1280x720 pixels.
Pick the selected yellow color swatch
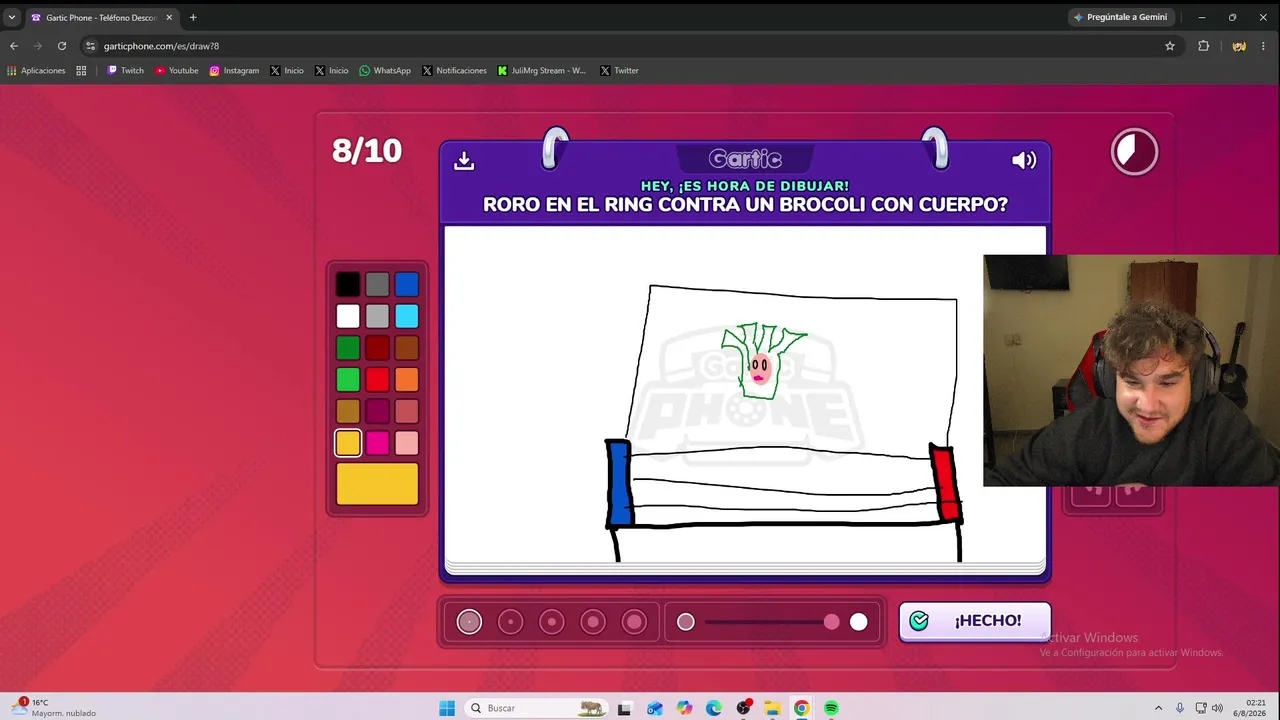point(348,443)
